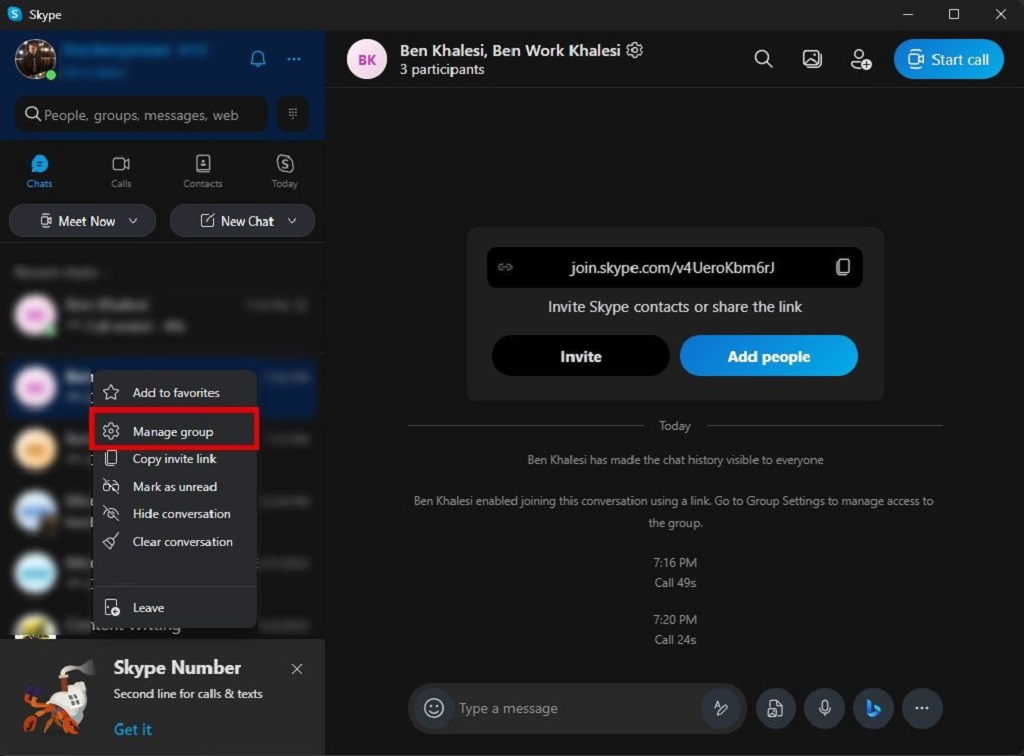The width and height of the screenshot is (1024, 756).
Task: Choose Copy invite link menu entry
Action: click(174, 459)
